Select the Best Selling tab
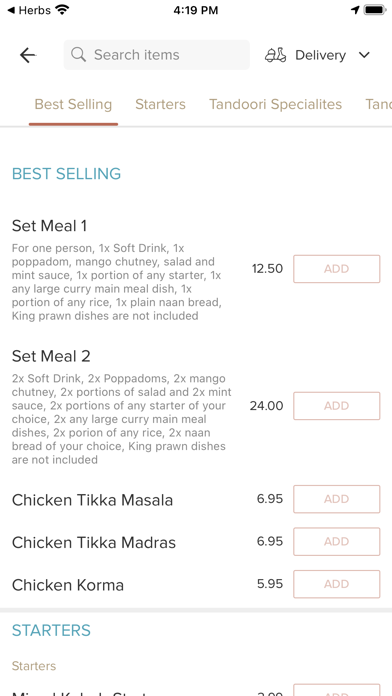Image resolution: width=392 pixels, height=696 pixels. click(x=73, y=104)
